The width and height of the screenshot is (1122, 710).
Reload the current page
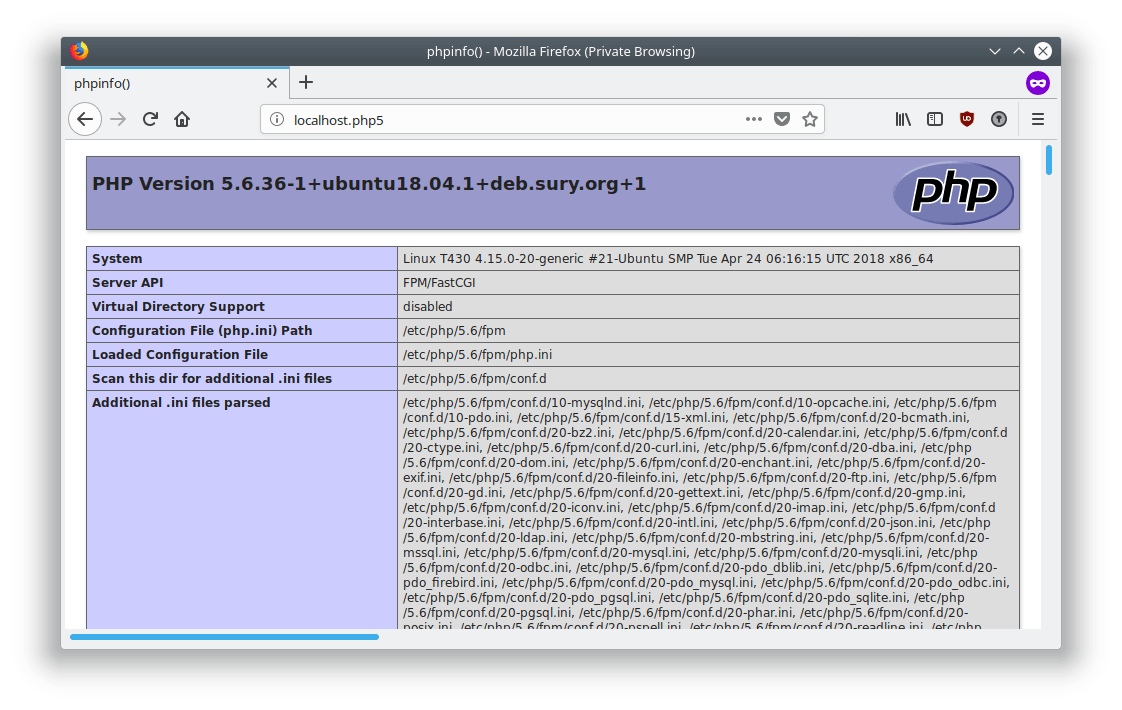pos(150,119)
